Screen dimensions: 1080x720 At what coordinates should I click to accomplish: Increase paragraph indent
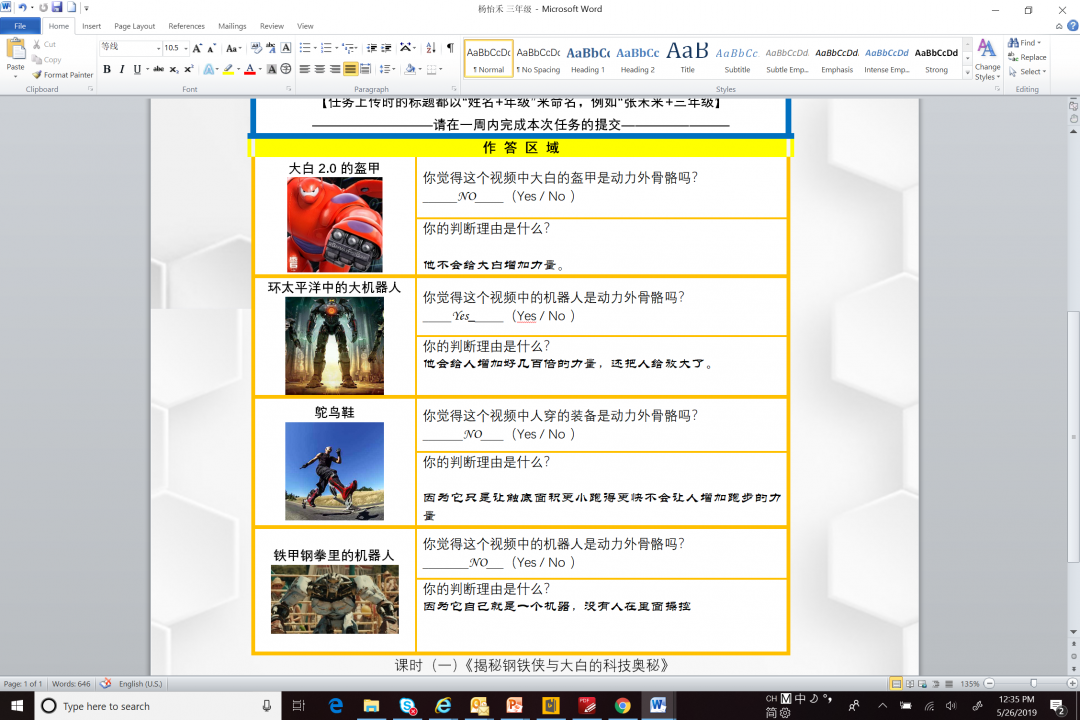click(386, 48)
